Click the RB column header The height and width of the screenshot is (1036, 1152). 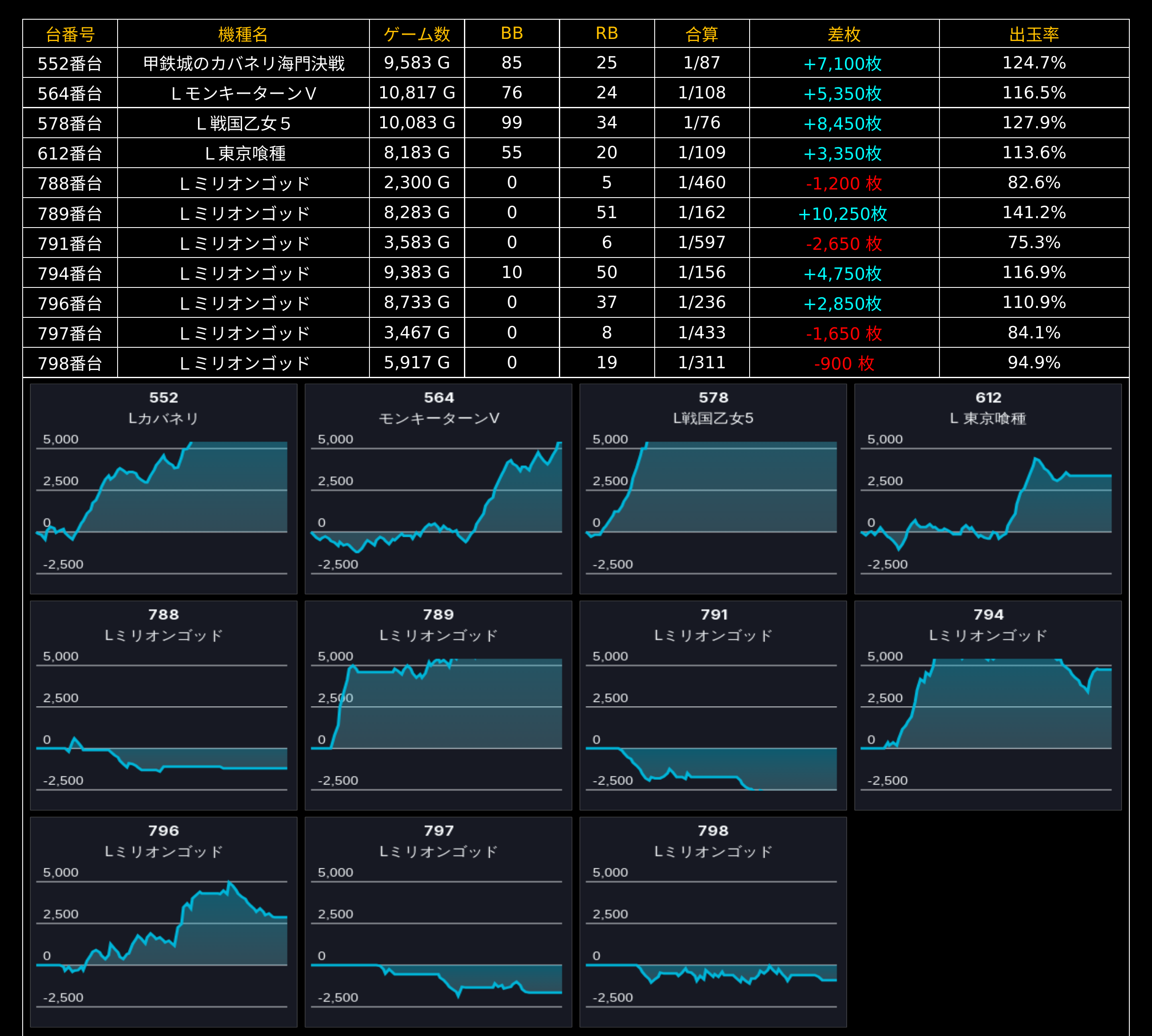607,34
